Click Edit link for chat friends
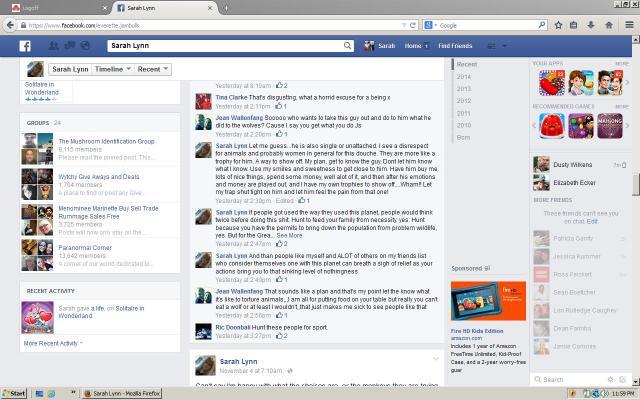Image resolution: width=640 pixels, height=400 pixels. [592, 221]
